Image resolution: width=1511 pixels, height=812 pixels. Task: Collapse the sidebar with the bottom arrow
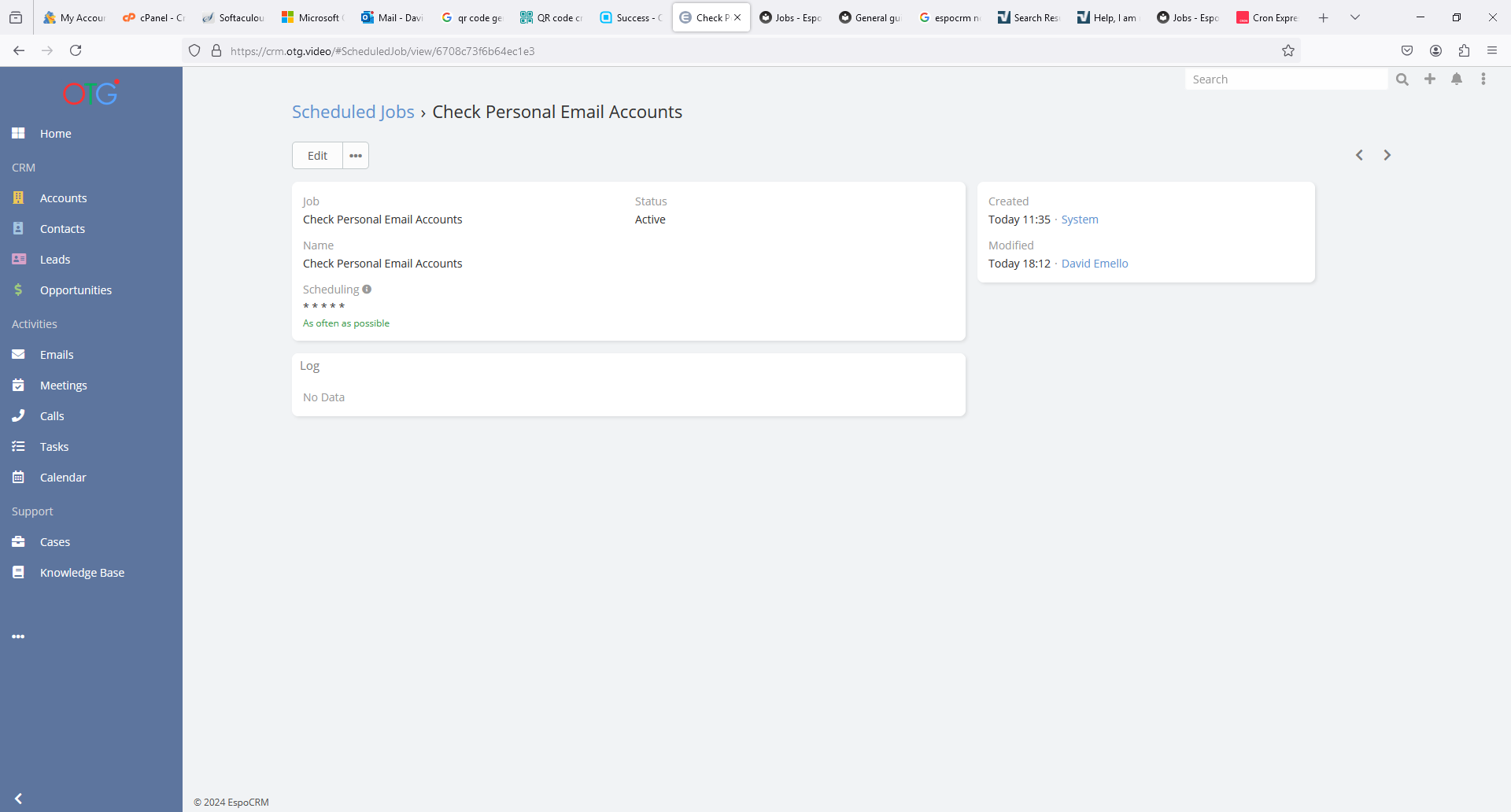click(18, 799)
